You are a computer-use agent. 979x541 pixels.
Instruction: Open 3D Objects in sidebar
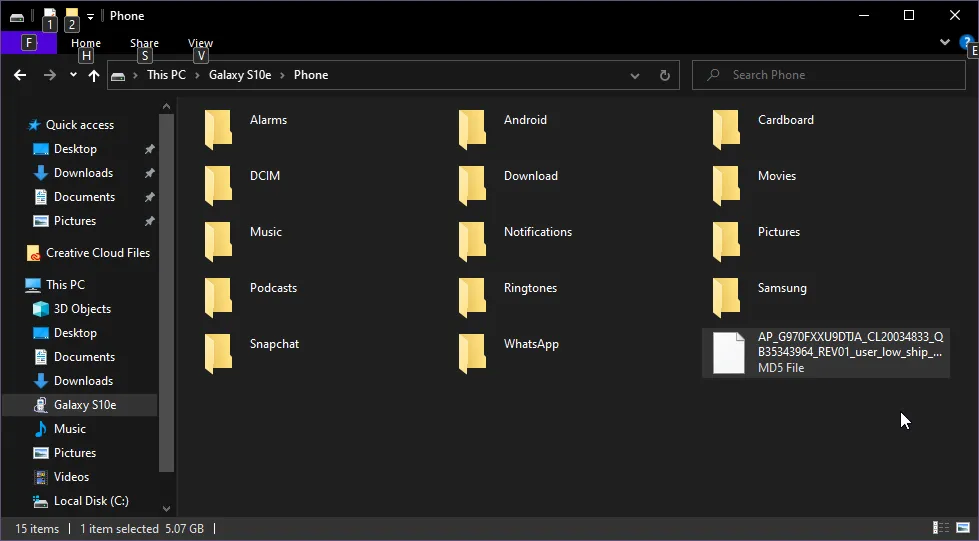(82, 309)
